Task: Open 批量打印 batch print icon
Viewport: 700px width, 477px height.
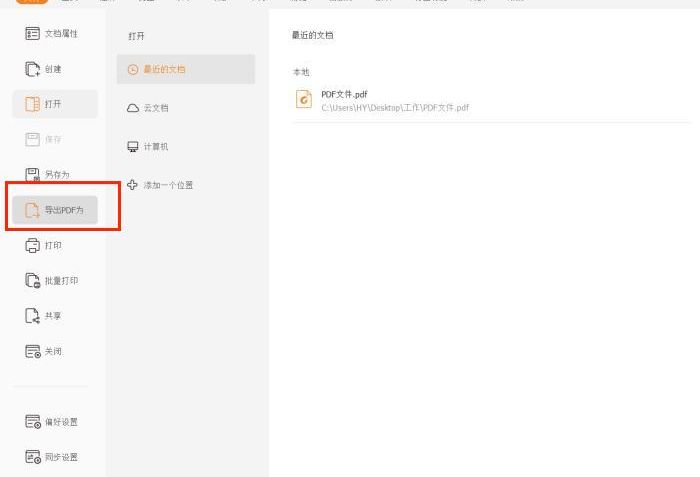Action: coord(32,281)
